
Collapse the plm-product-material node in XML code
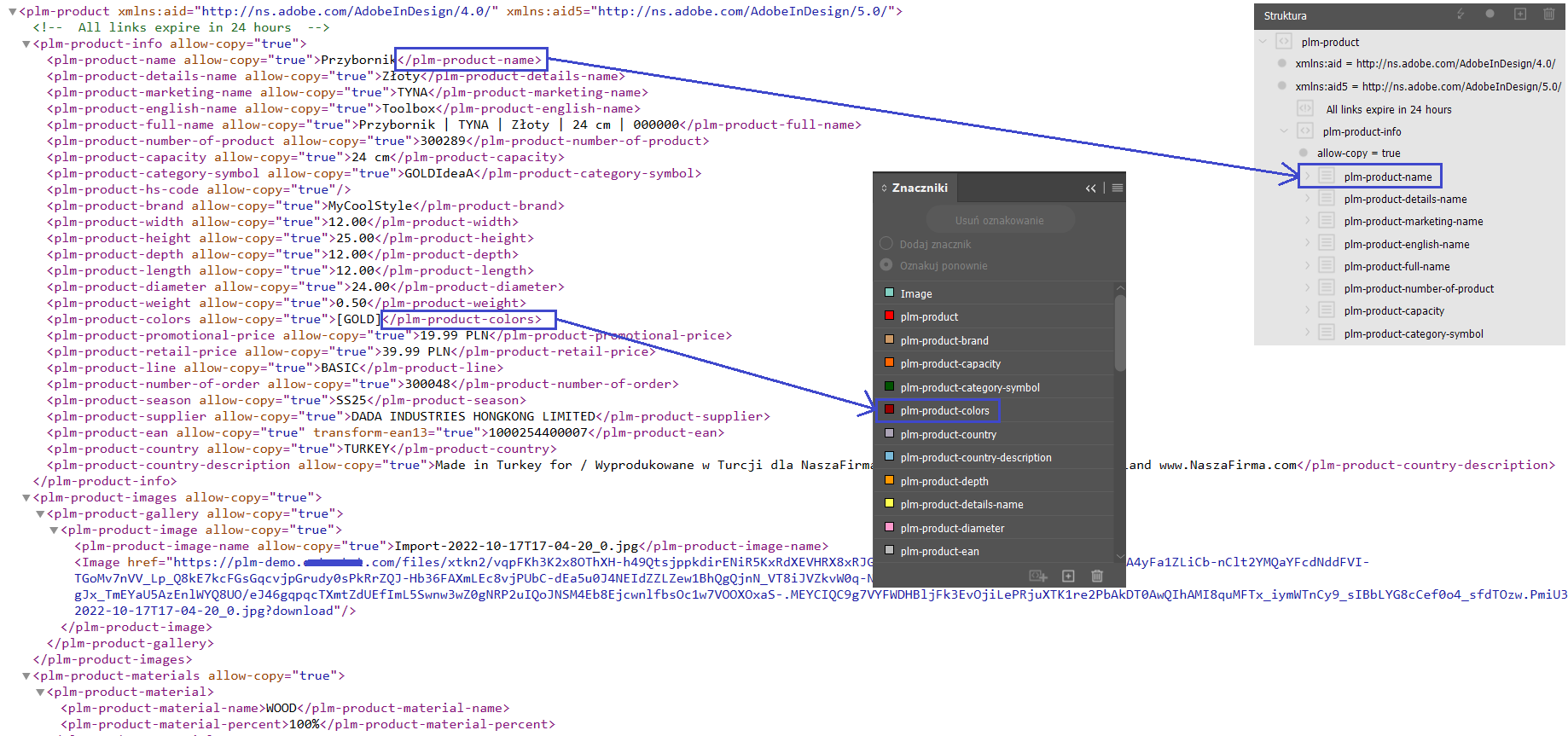(x=40, y=693)
